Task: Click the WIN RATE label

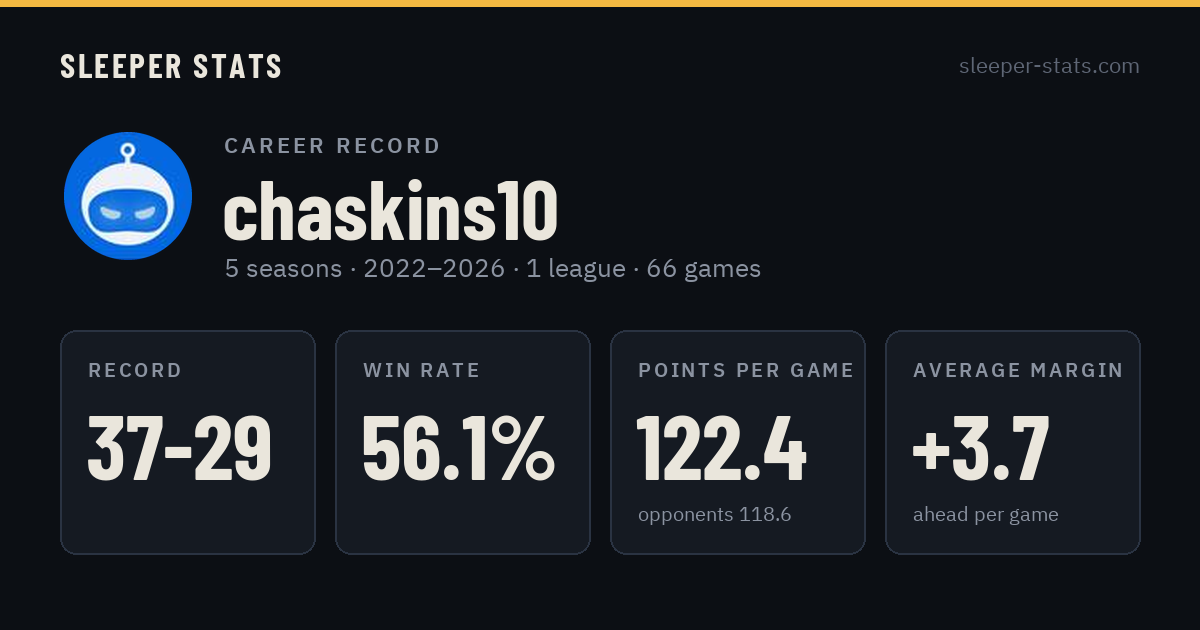Action: click(x=422, y=371)
